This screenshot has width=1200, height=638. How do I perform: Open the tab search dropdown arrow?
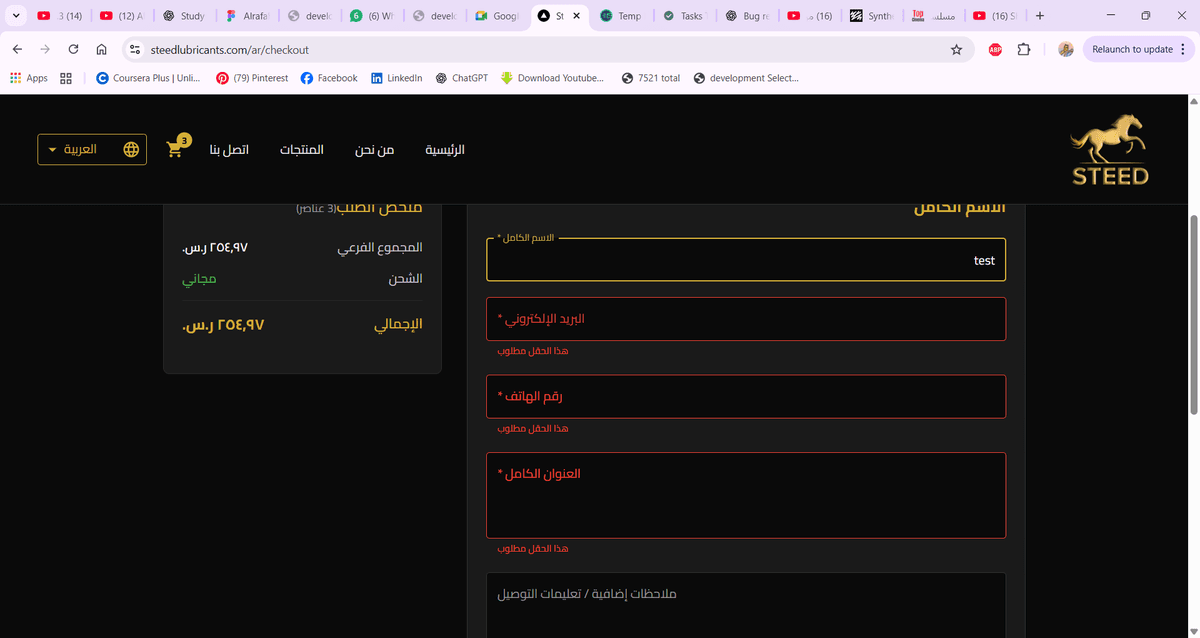tap(16, 16)
